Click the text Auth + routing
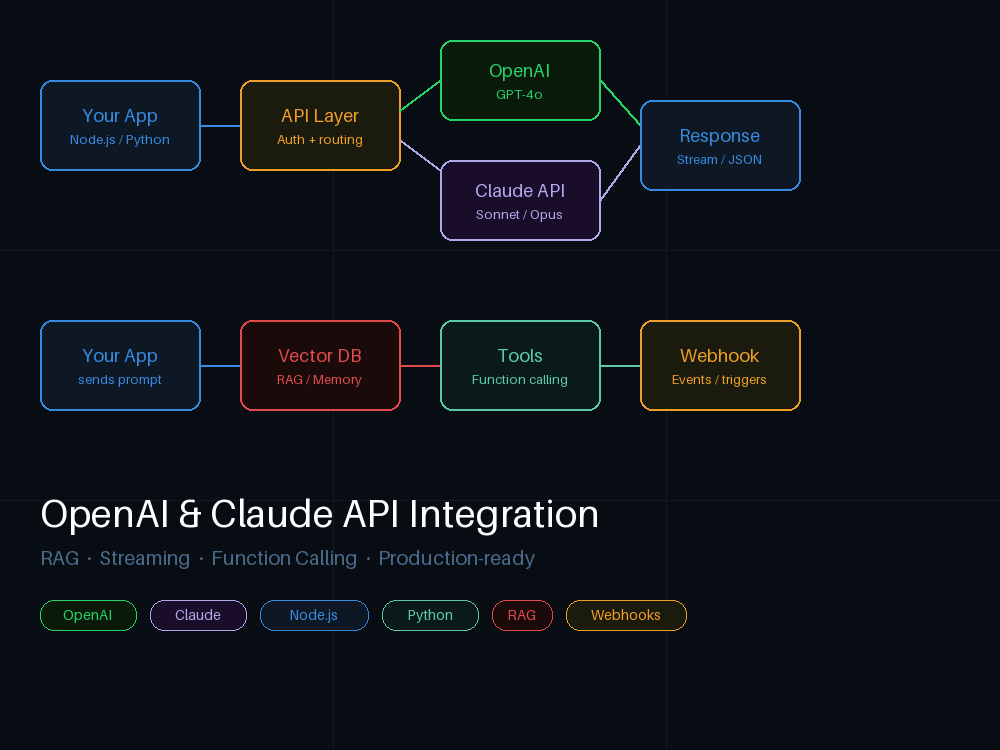The height and width of the screenshot is (750, 1000). pos(320,140)
